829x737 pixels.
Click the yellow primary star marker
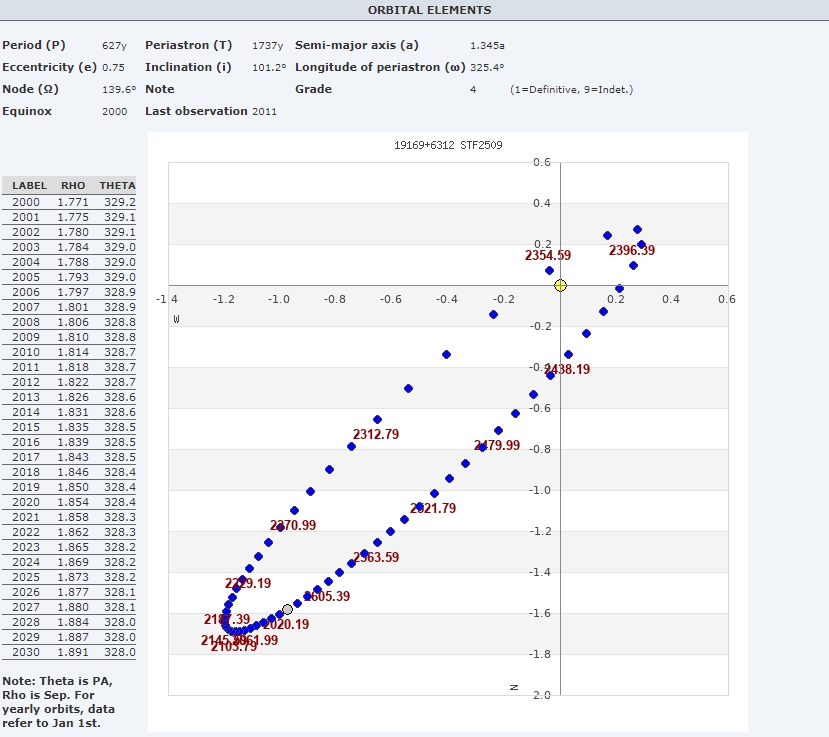click(560, 285)
